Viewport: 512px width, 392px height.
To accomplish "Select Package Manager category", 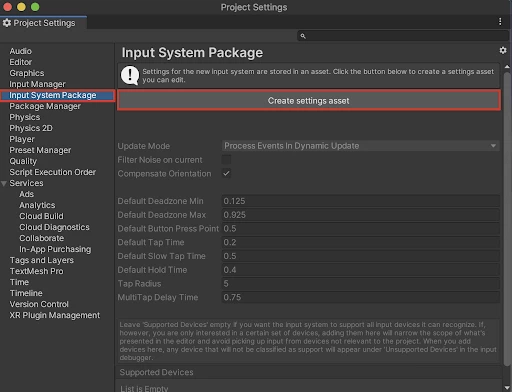I will tap(45, 106).
